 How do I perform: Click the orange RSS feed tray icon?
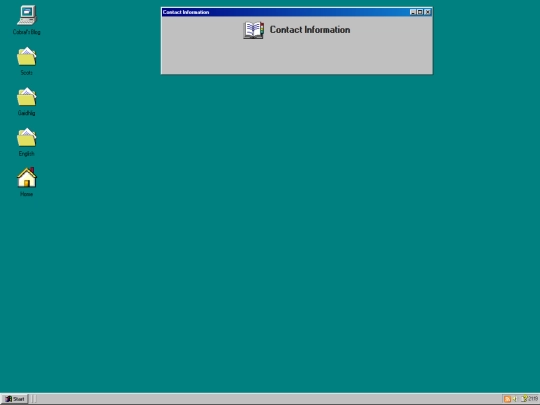click(507, 399)
